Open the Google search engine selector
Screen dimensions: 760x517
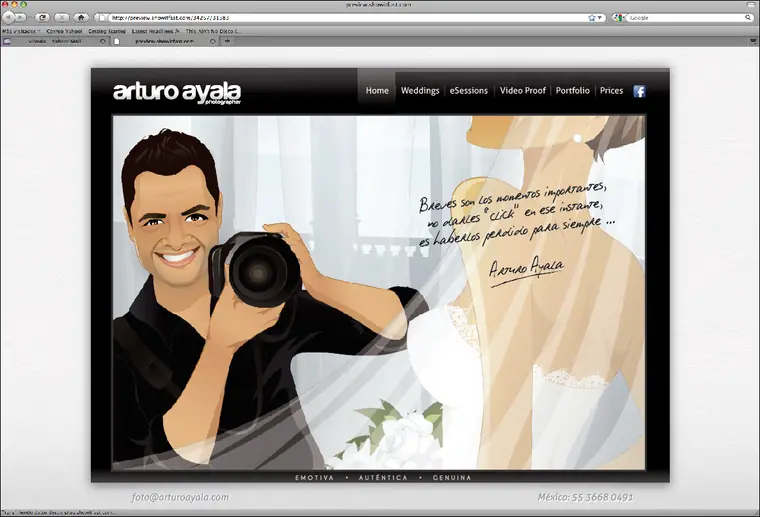(x=618, y=17)
